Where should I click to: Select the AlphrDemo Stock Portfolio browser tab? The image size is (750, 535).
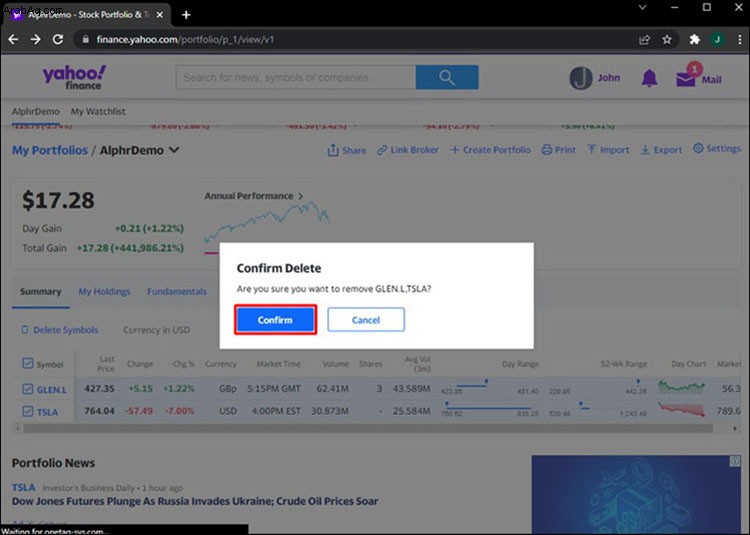[85, 15]
